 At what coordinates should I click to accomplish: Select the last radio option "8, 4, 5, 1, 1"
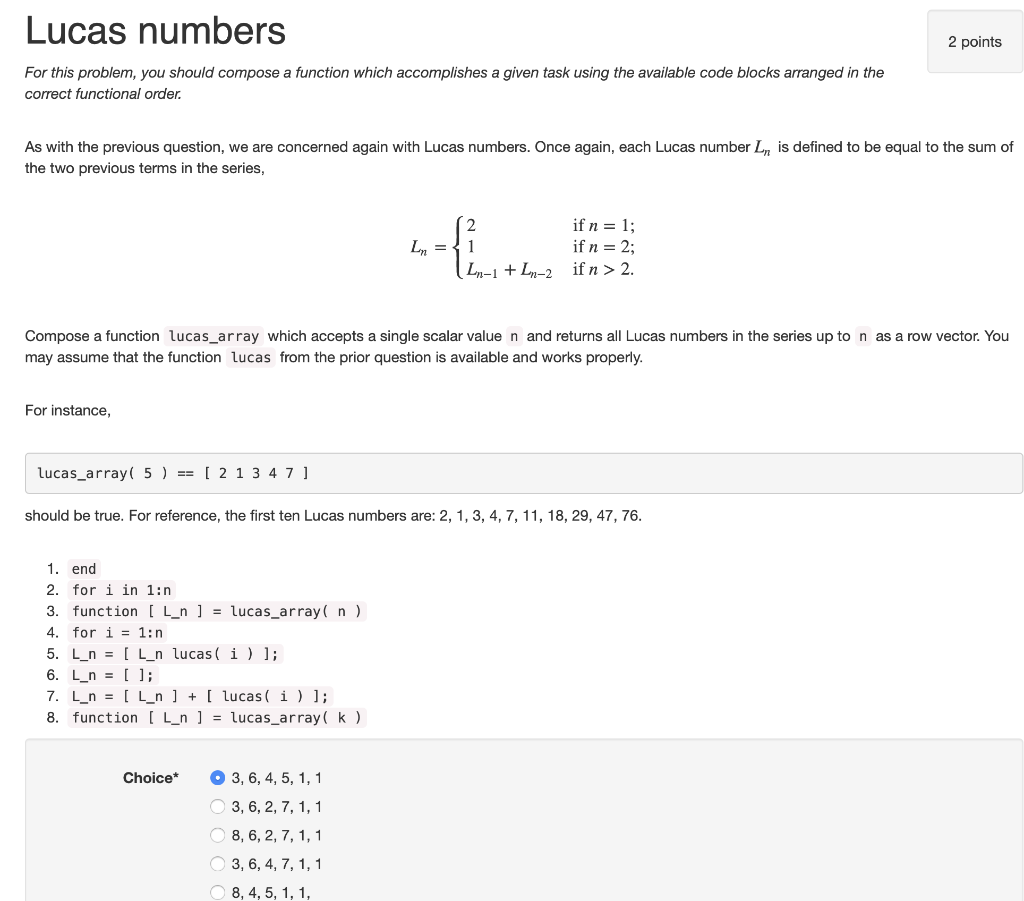point(218,892)
